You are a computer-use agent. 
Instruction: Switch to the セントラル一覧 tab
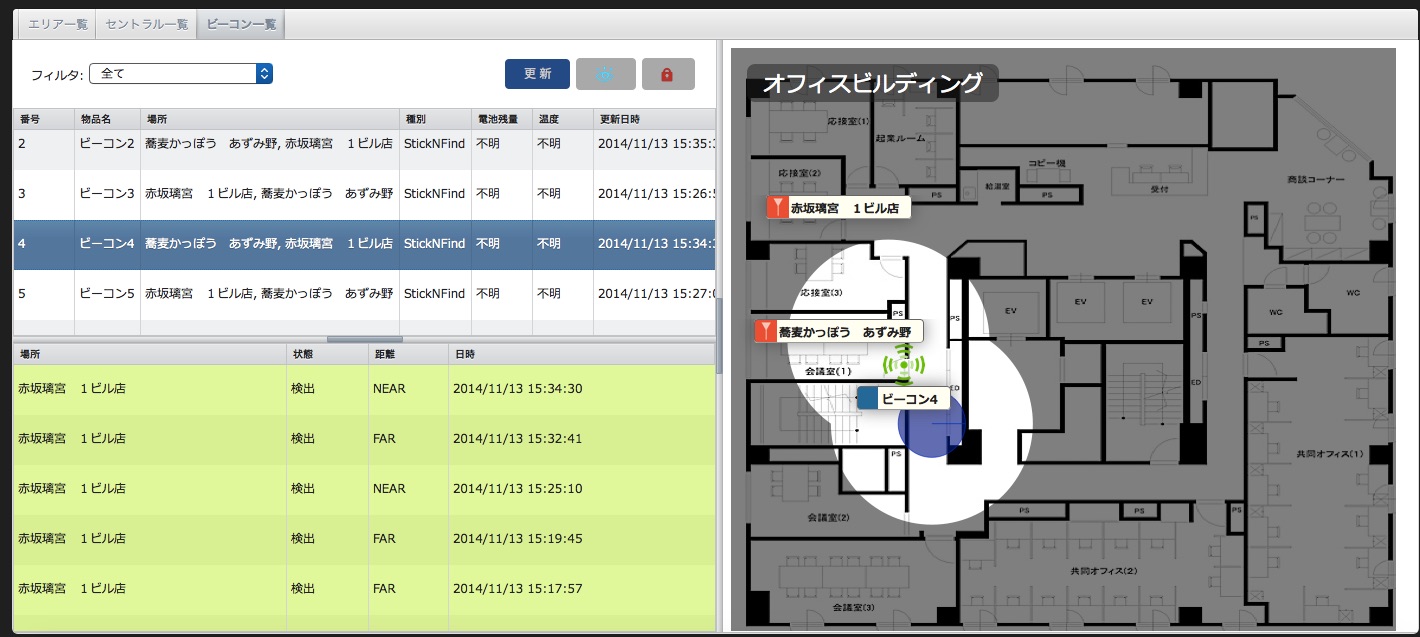146,23
